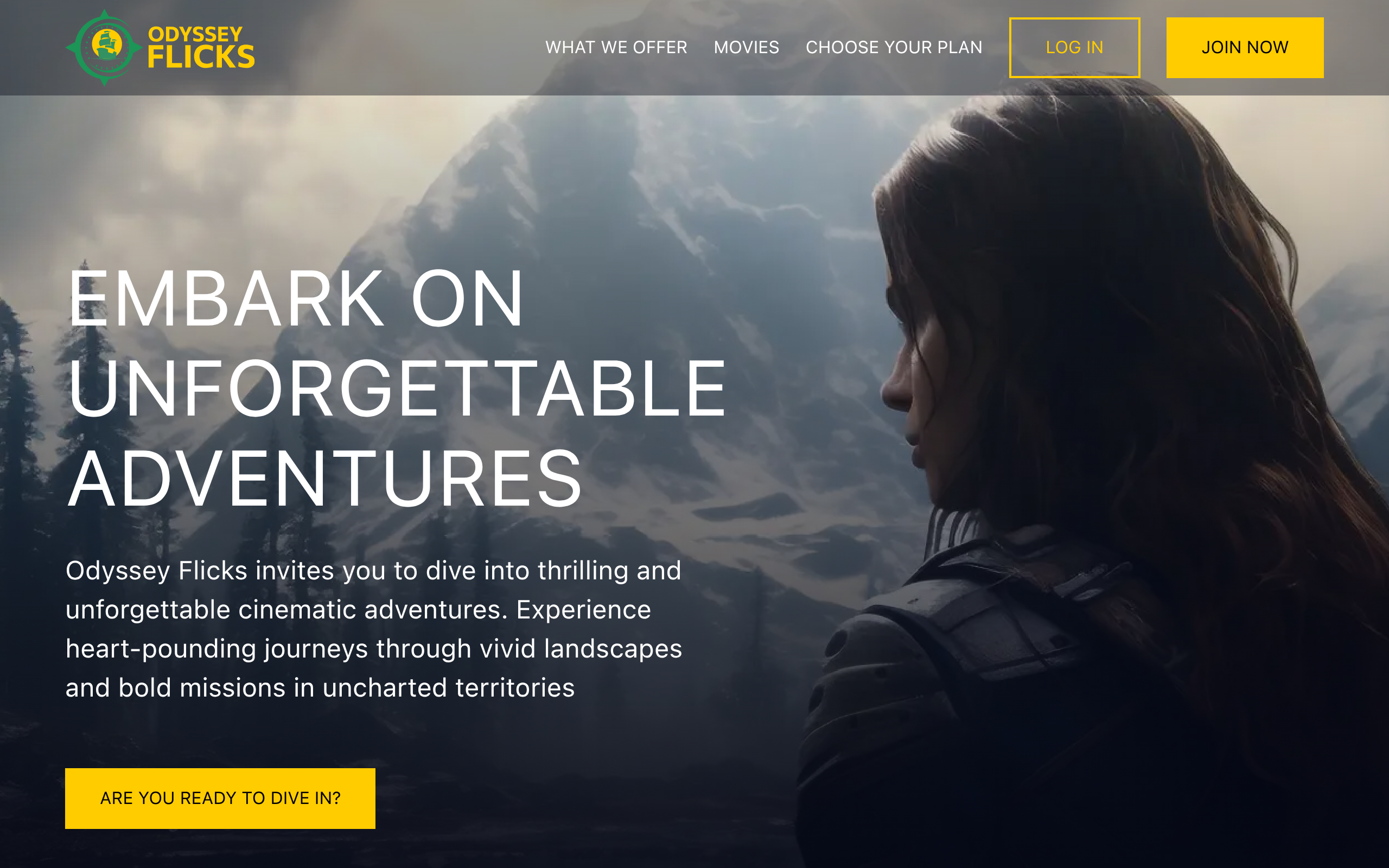Screen dimensions: 1389x868
Task: Click the EMBARK ON heading line
Action: coord(296,298)
